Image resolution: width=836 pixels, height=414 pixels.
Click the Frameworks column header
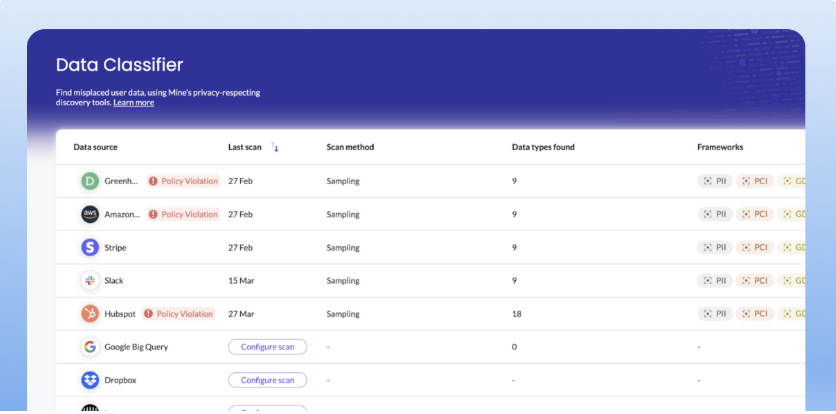pos(720,147)
